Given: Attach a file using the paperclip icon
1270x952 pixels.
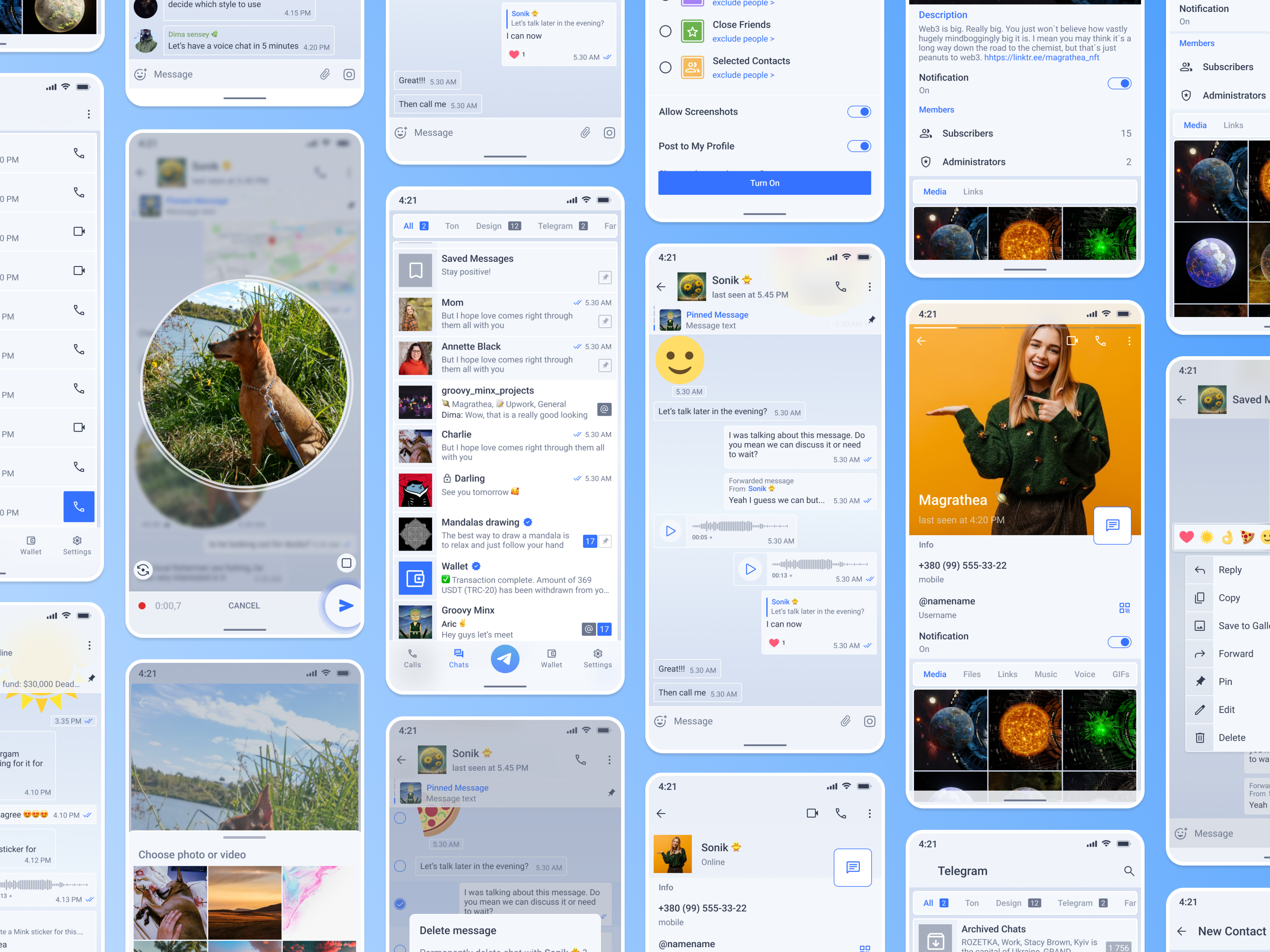Looking at the screenshot, I should tap(845, 721).
